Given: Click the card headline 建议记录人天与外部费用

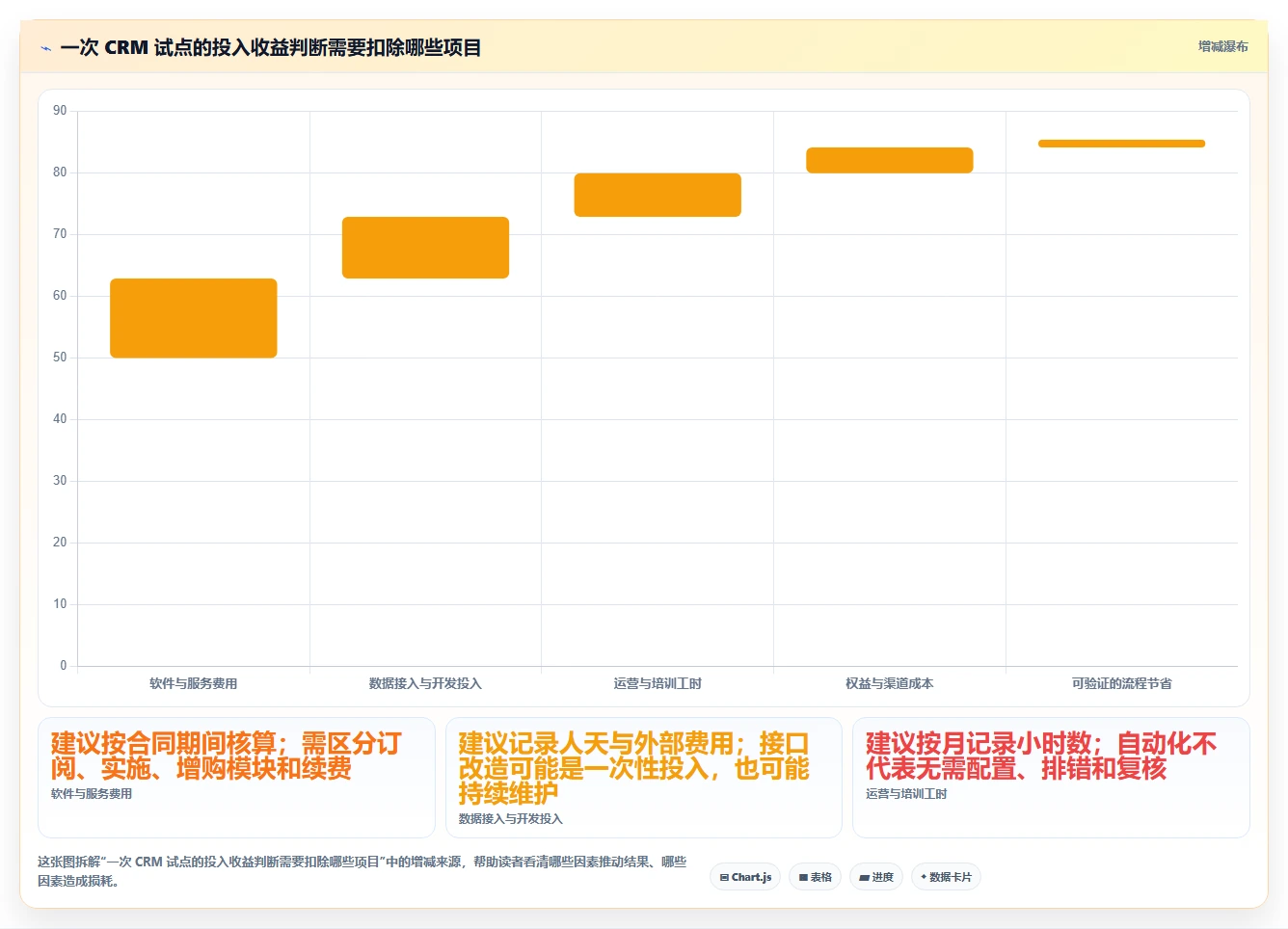Looking at the screenshot, I should click(x=634, y=769).
